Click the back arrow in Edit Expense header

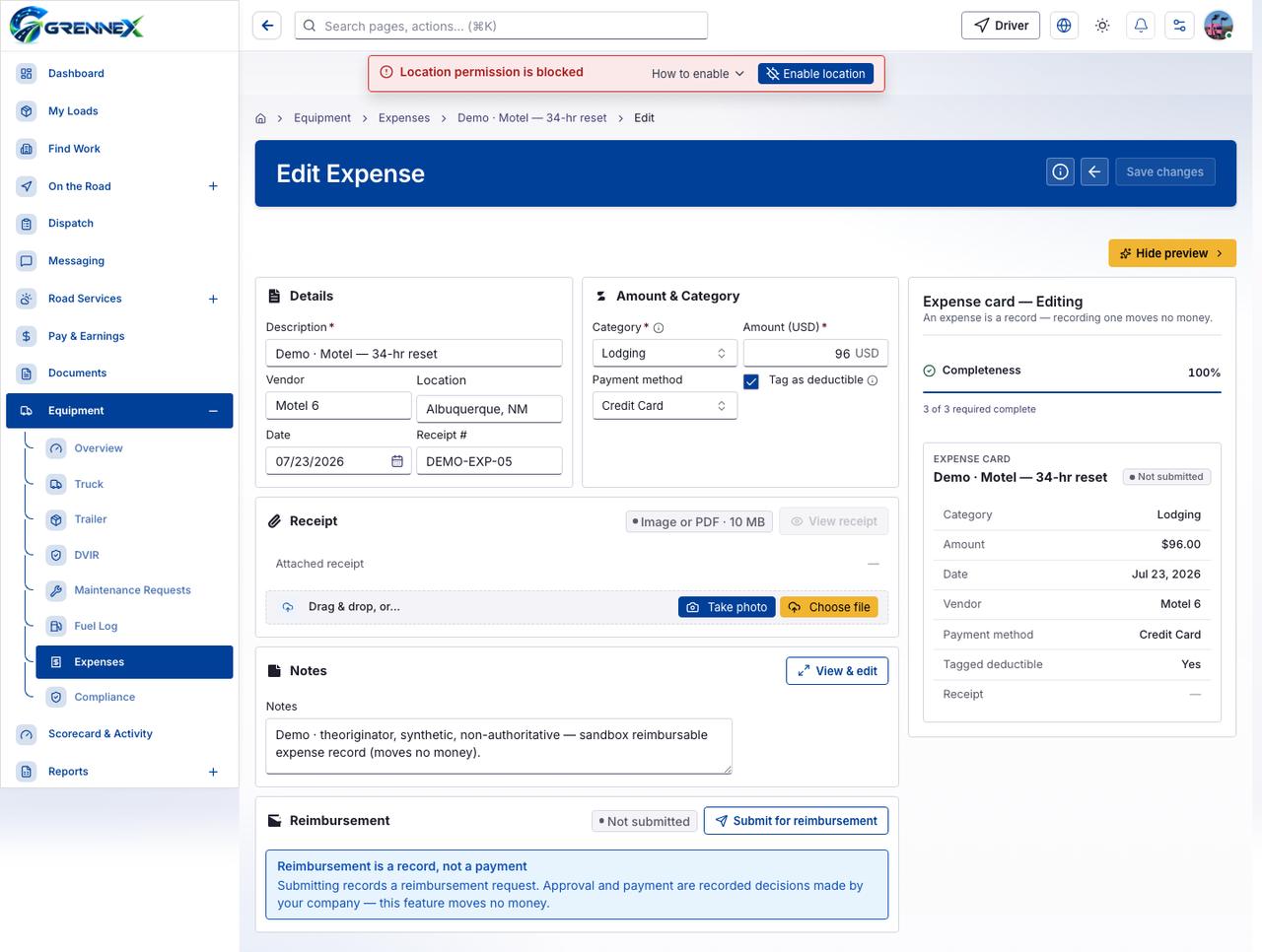pyautogui.click(x=1094, y=171)
